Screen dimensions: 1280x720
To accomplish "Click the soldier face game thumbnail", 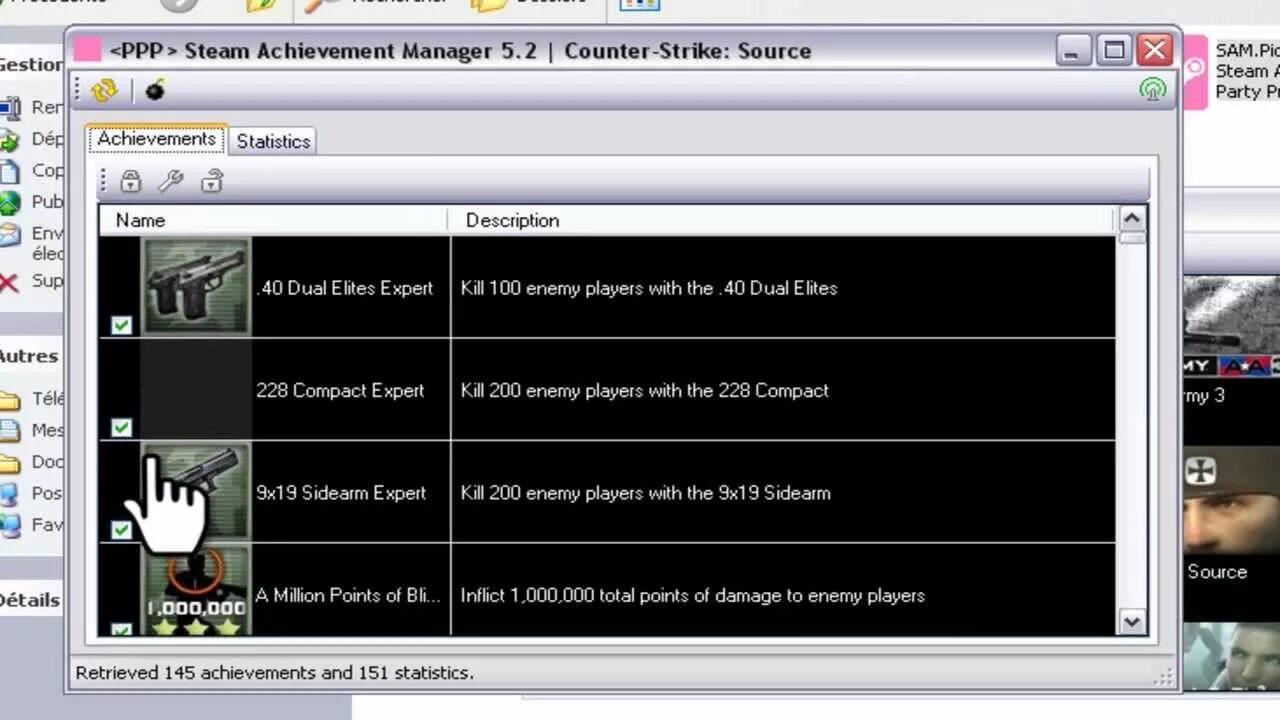I will 1231,500.
